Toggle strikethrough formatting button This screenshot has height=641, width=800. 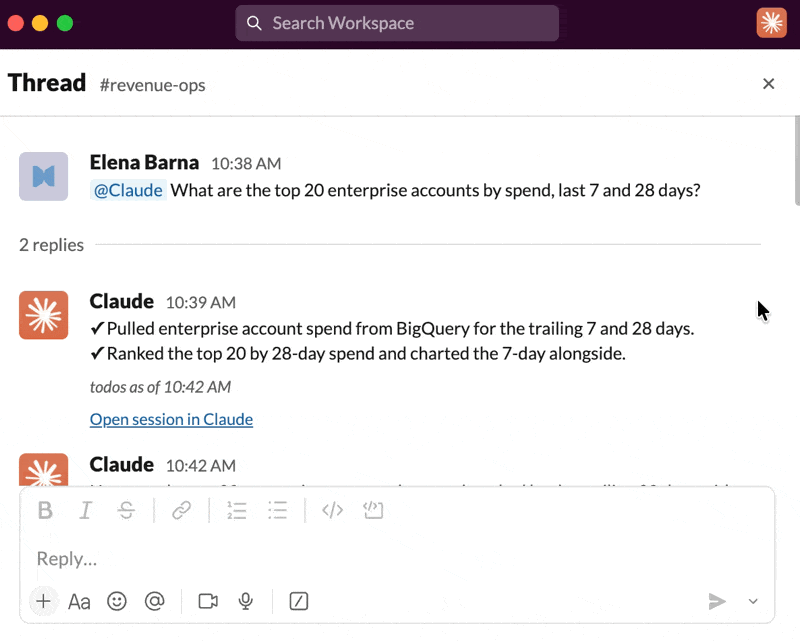click(126, 510)
